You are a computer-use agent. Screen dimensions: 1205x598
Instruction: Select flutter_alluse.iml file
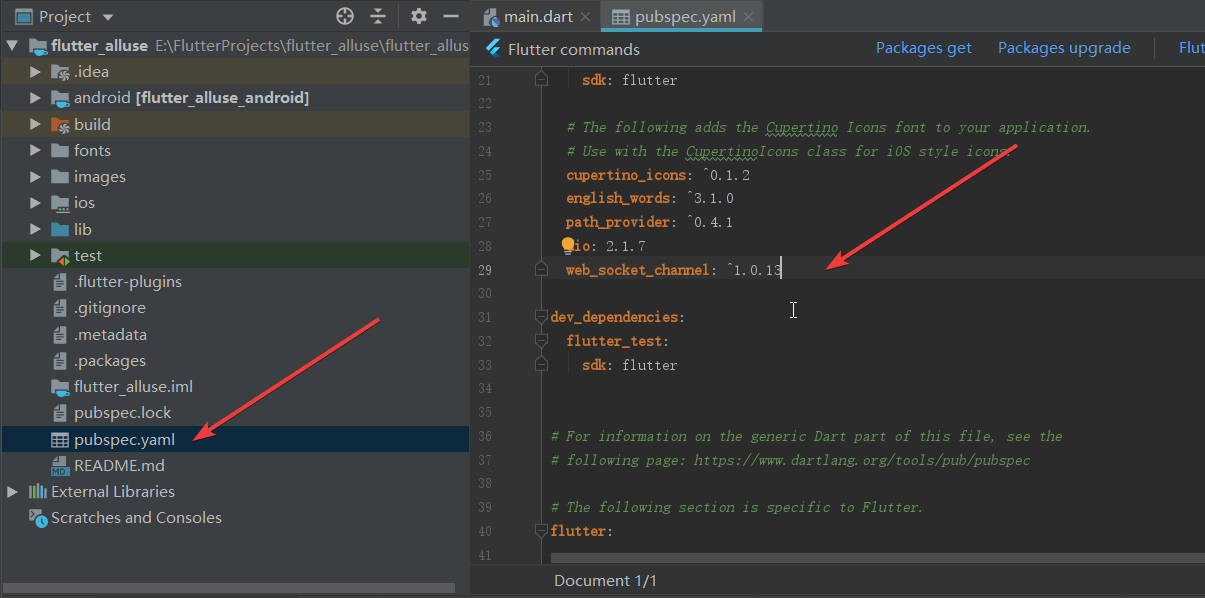(x=133, y=386)
